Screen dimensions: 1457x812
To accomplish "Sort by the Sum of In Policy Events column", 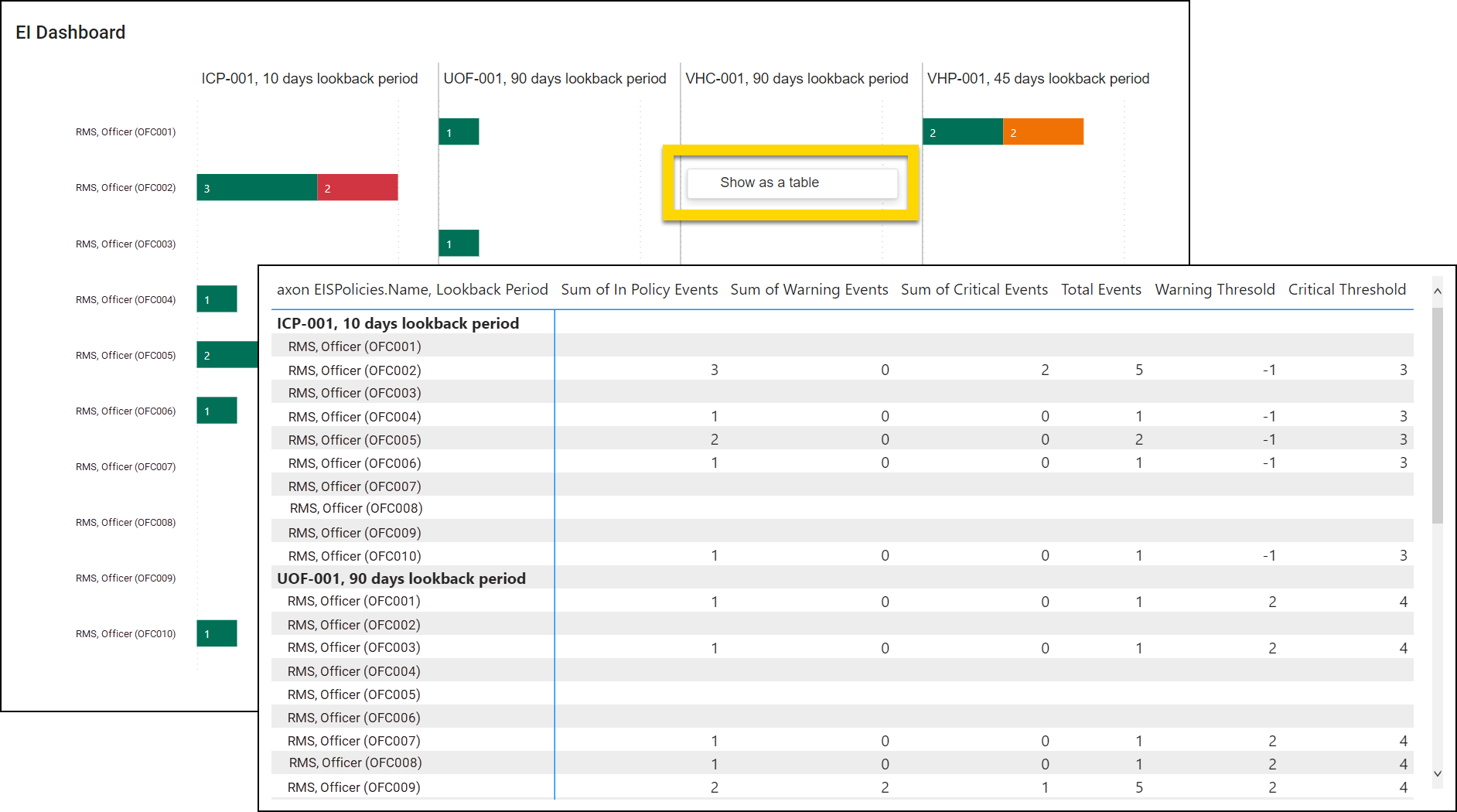I will pyautogui.click(x=639, y=289).
